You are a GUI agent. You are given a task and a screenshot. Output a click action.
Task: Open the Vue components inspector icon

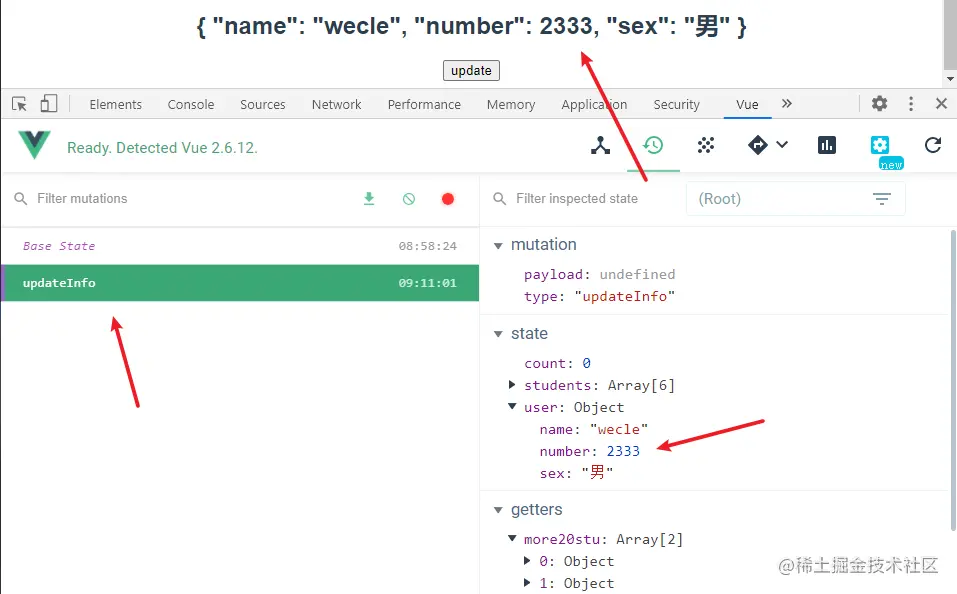click(600, 145)
